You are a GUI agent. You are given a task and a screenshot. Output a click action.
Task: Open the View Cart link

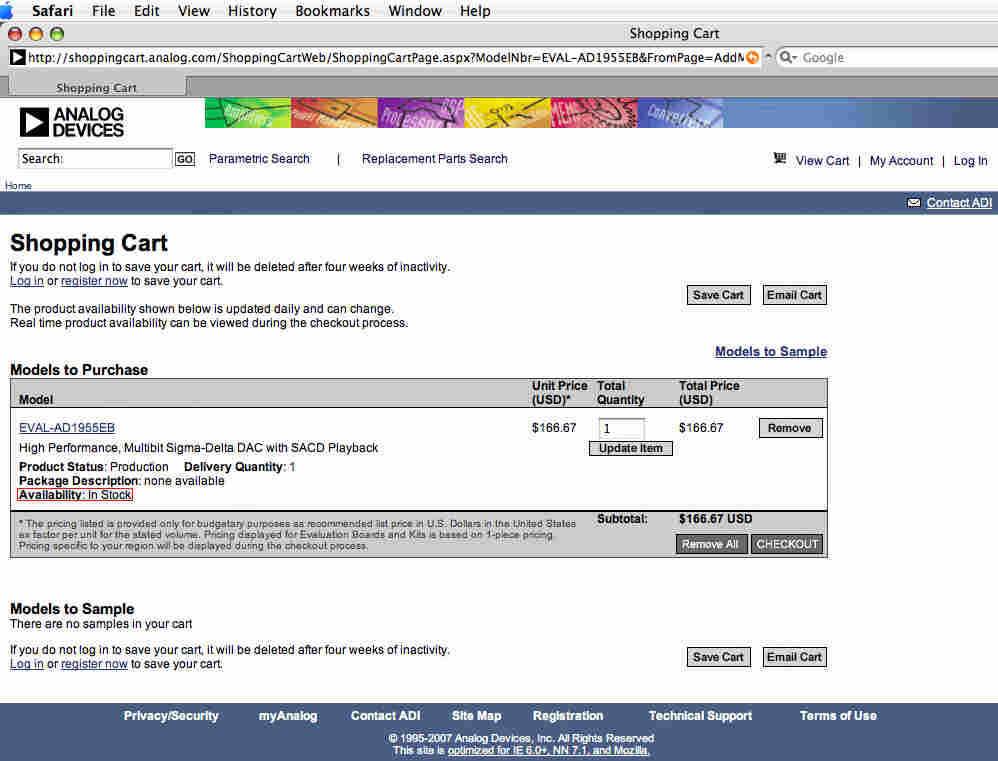point(822,160)
